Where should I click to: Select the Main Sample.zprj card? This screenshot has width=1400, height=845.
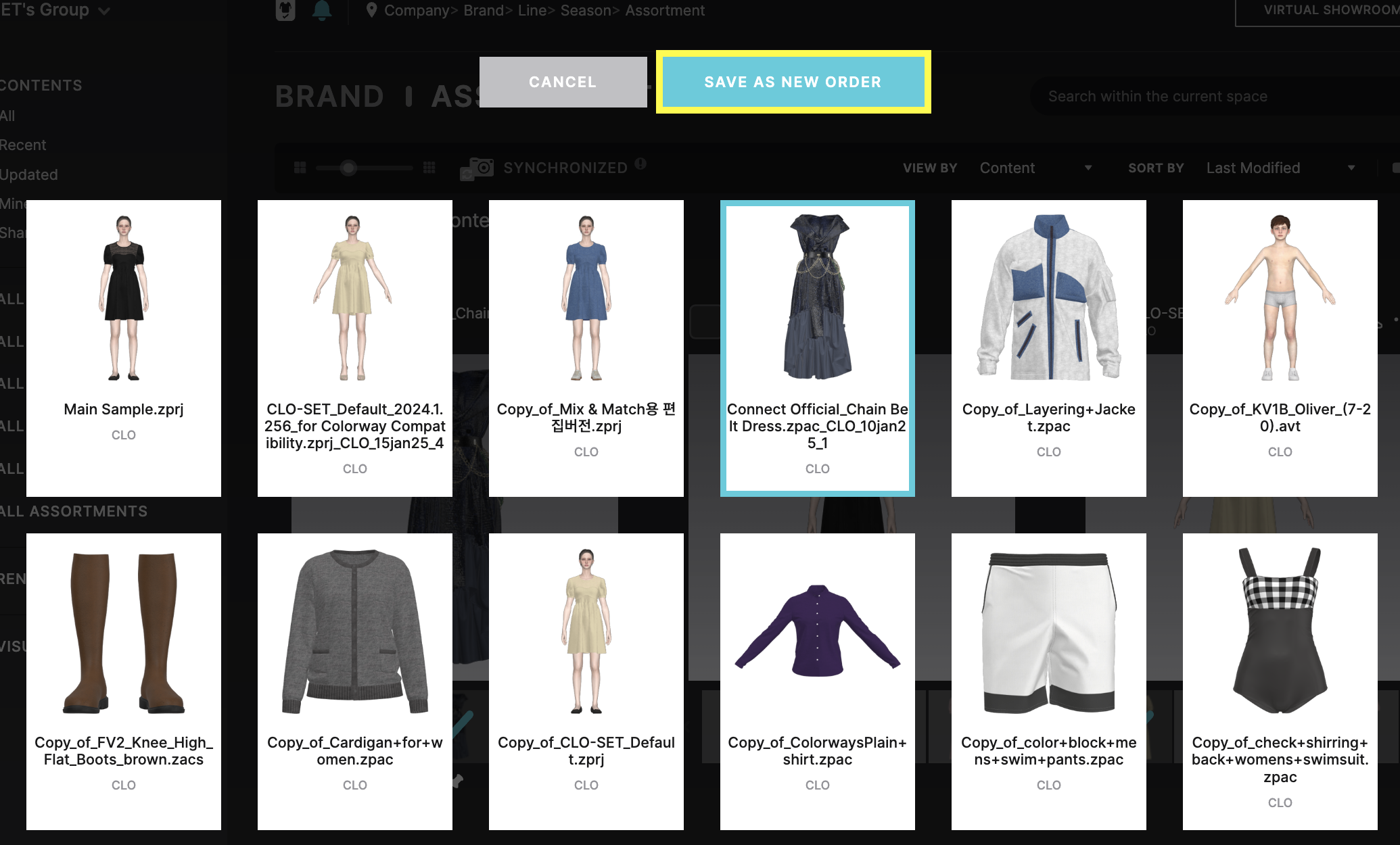[124, 348]
